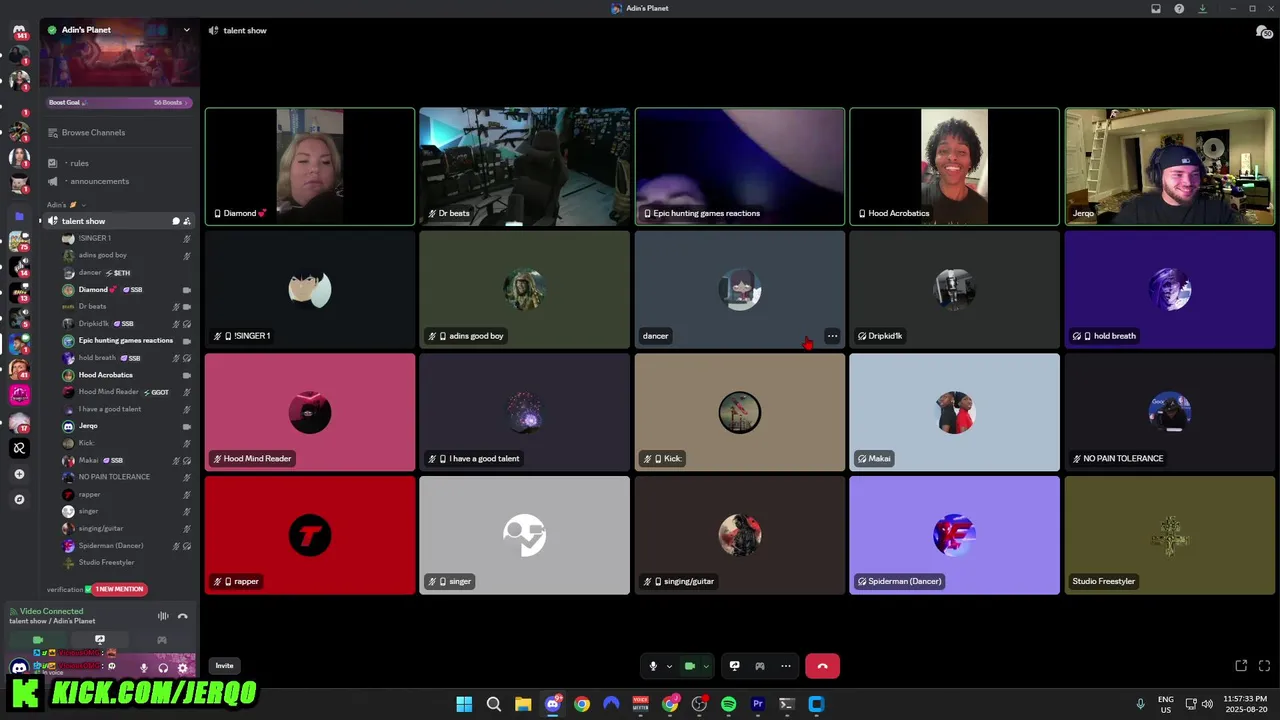1280x720 pixels.
Task: Open User Settings gear icon
Action: pyautogui.click(x=182, y=668)
